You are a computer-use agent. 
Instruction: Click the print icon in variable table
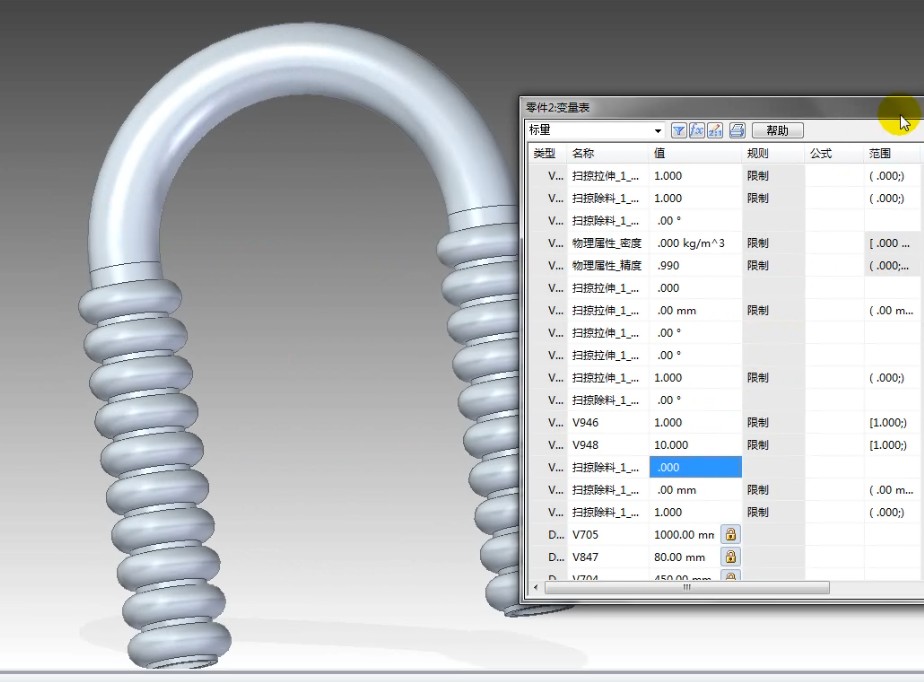coord(737,130)
